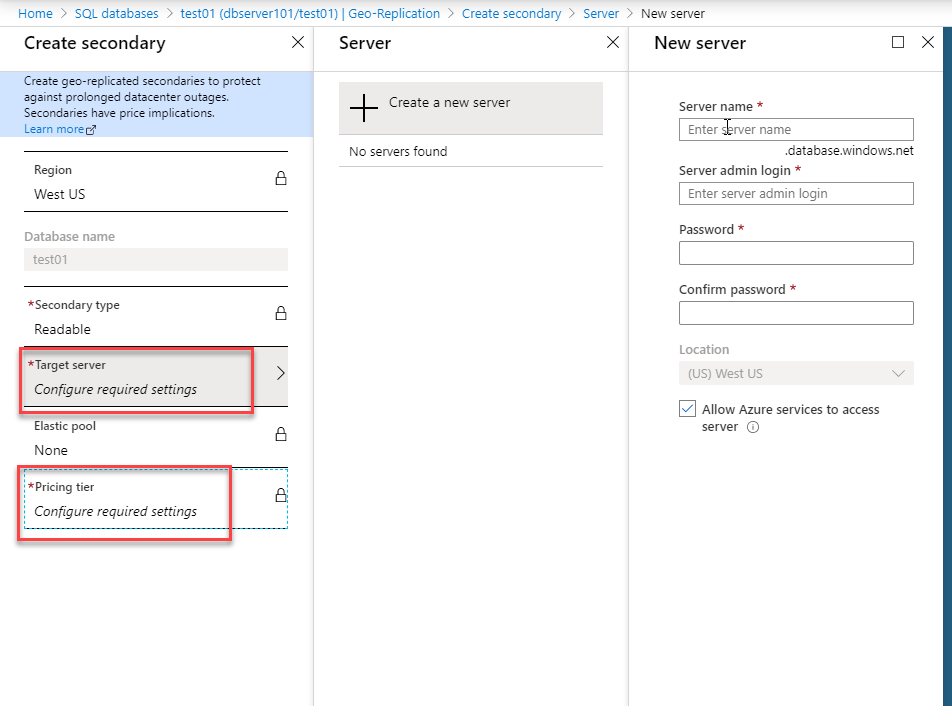
Task: Toggle Allow Azure services to access server checkbox
Action: click(x=687, y=409)
